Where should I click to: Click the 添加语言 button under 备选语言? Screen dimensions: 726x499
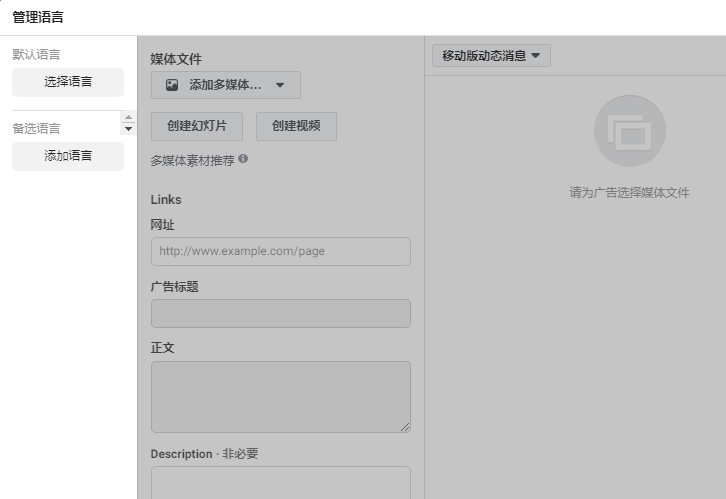coord(68,156)
